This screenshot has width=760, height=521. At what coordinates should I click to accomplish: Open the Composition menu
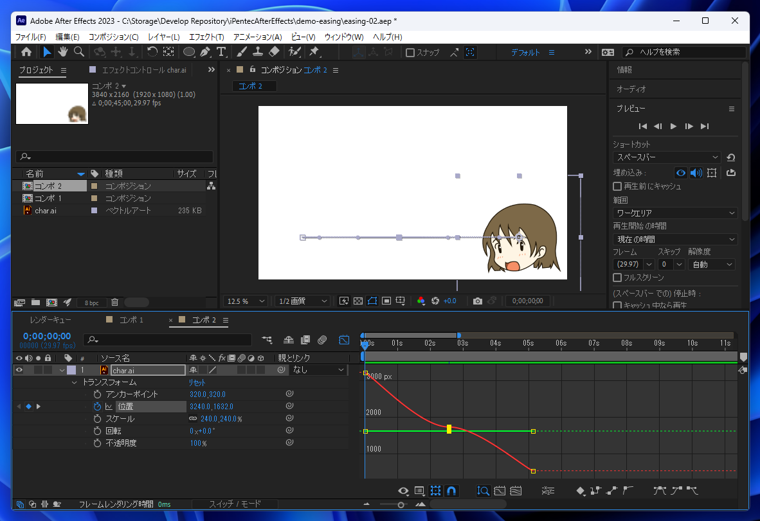113,37
